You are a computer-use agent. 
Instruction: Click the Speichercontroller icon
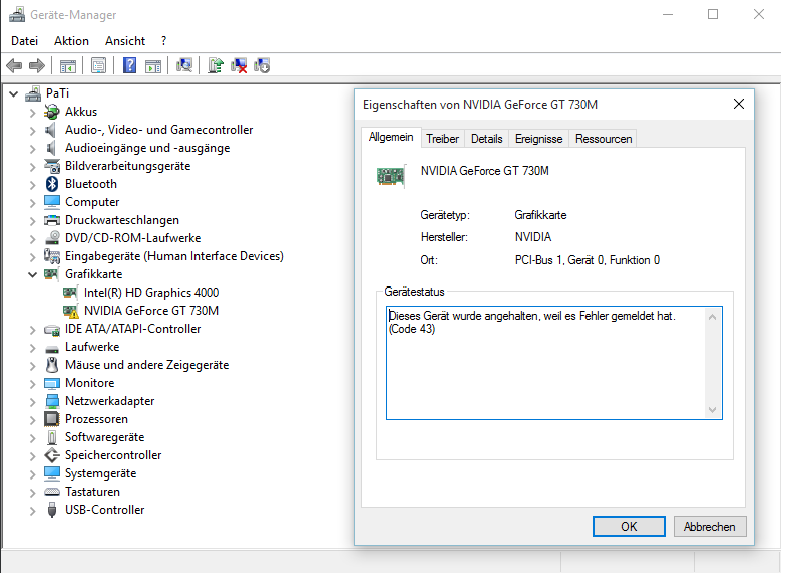52,455
